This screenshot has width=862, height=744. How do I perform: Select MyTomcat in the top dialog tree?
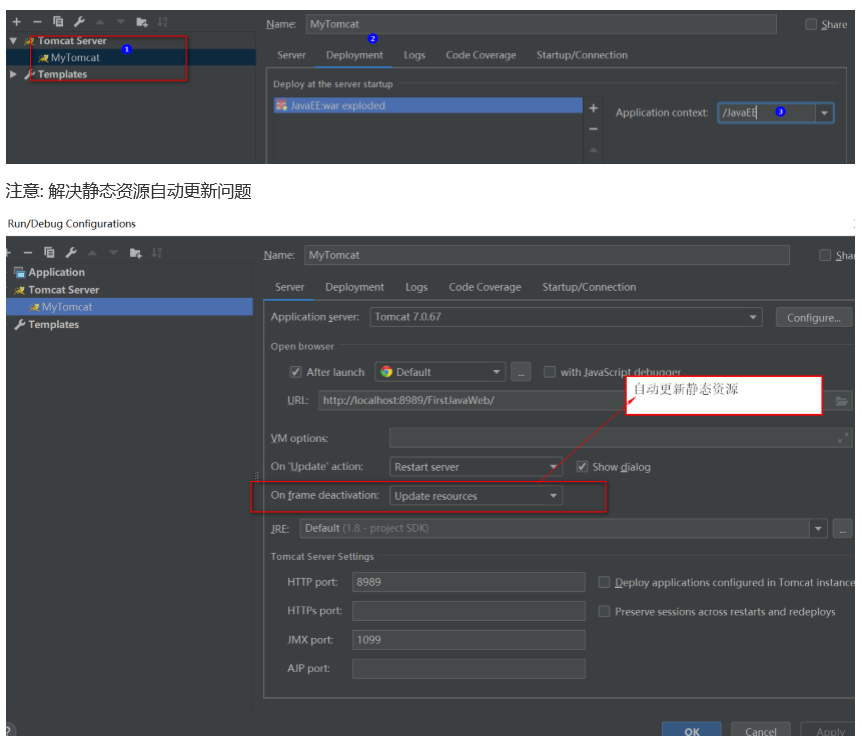coord(131,58)
